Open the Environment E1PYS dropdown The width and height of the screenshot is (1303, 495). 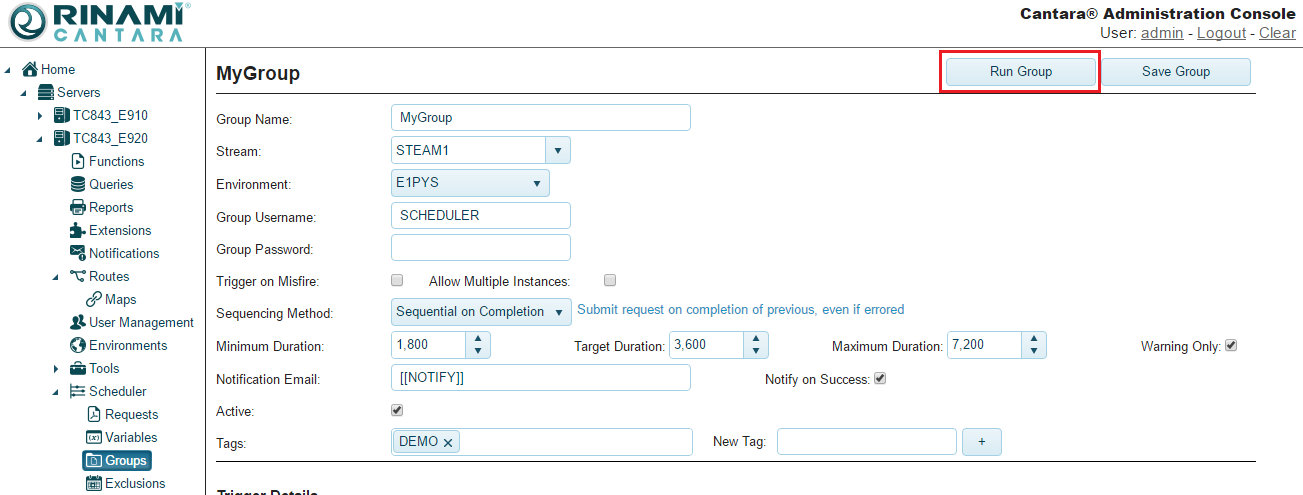pyautogui.click(x=536, y=183)
